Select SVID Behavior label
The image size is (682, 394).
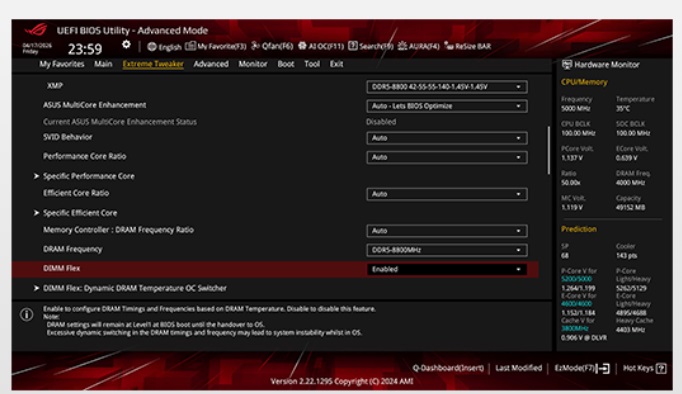[67, 137]
